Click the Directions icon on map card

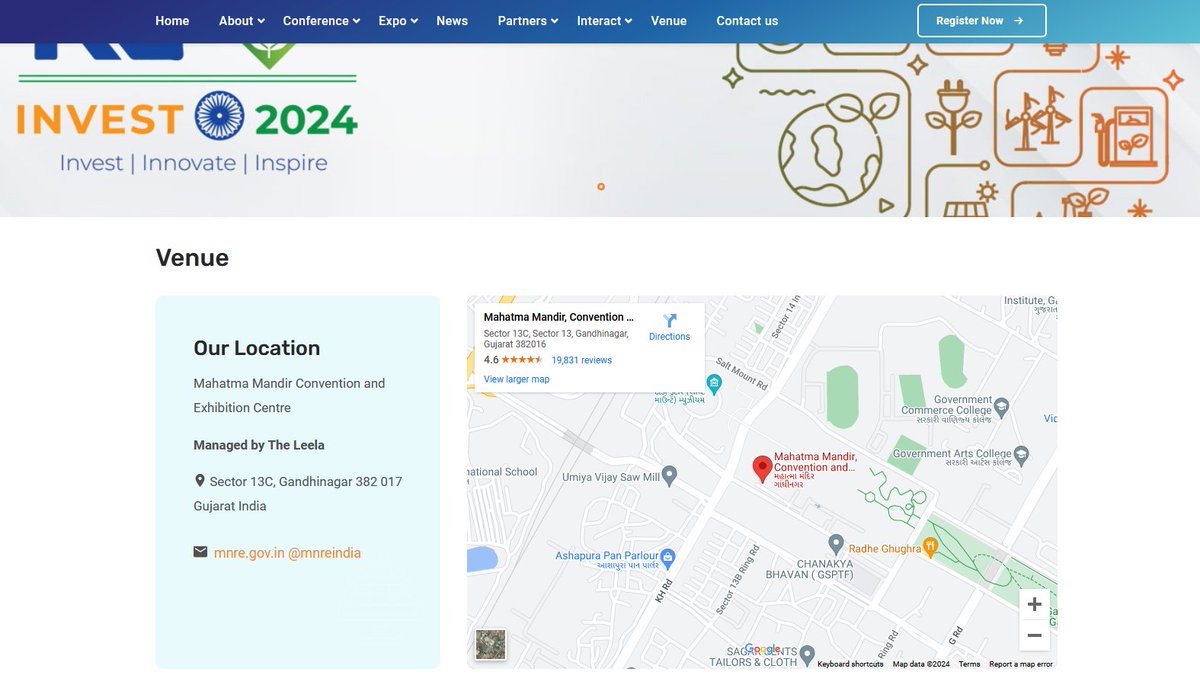tap(670, 321)
